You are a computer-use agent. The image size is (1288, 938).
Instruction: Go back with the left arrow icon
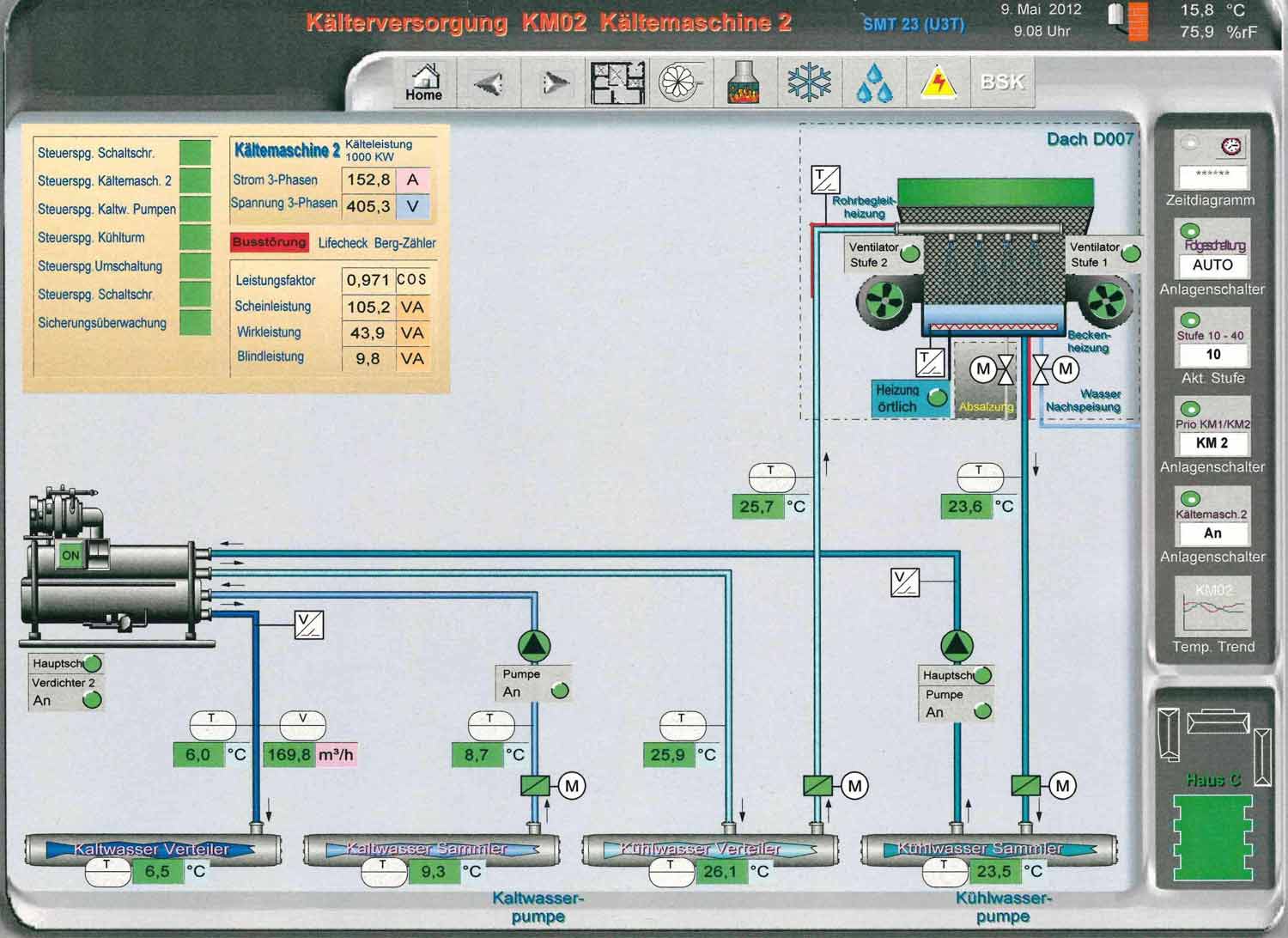(489, 83)
